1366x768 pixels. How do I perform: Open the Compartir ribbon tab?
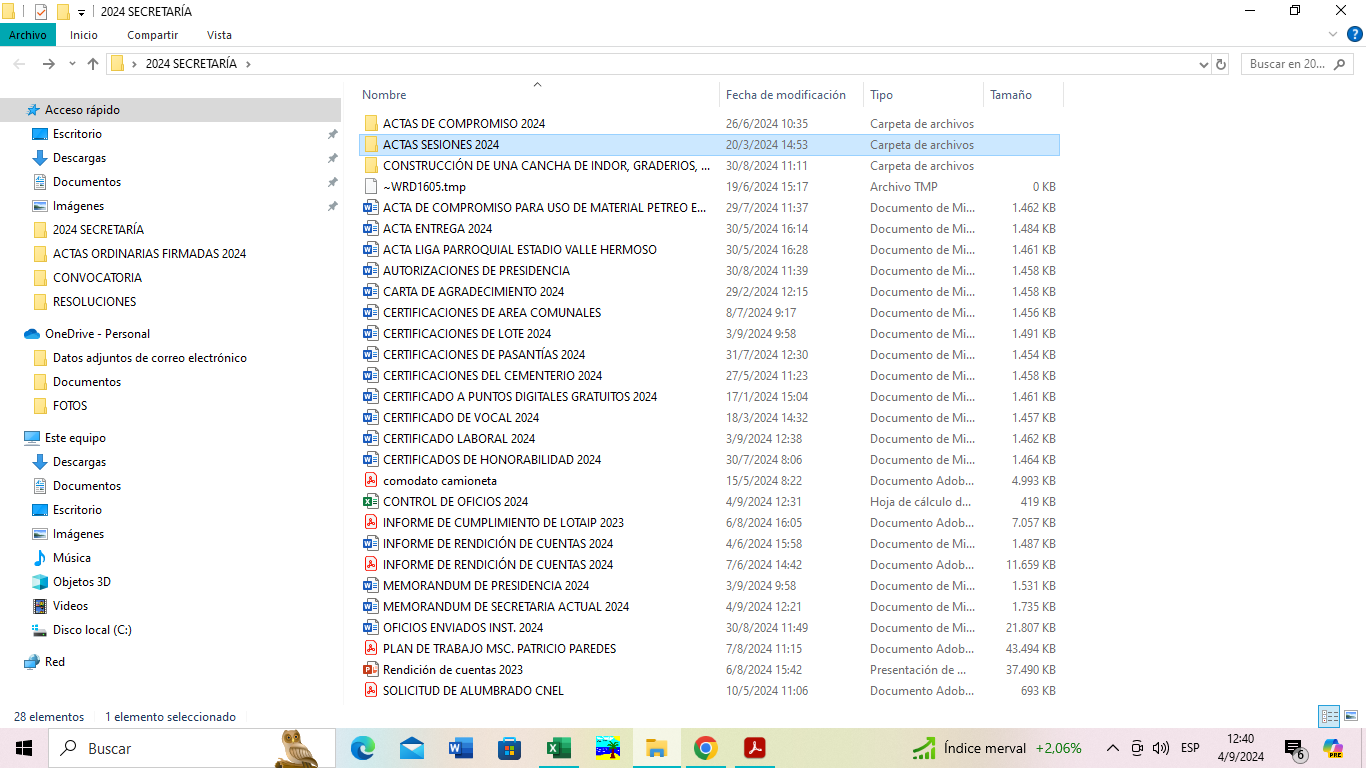tap(152, 35)
